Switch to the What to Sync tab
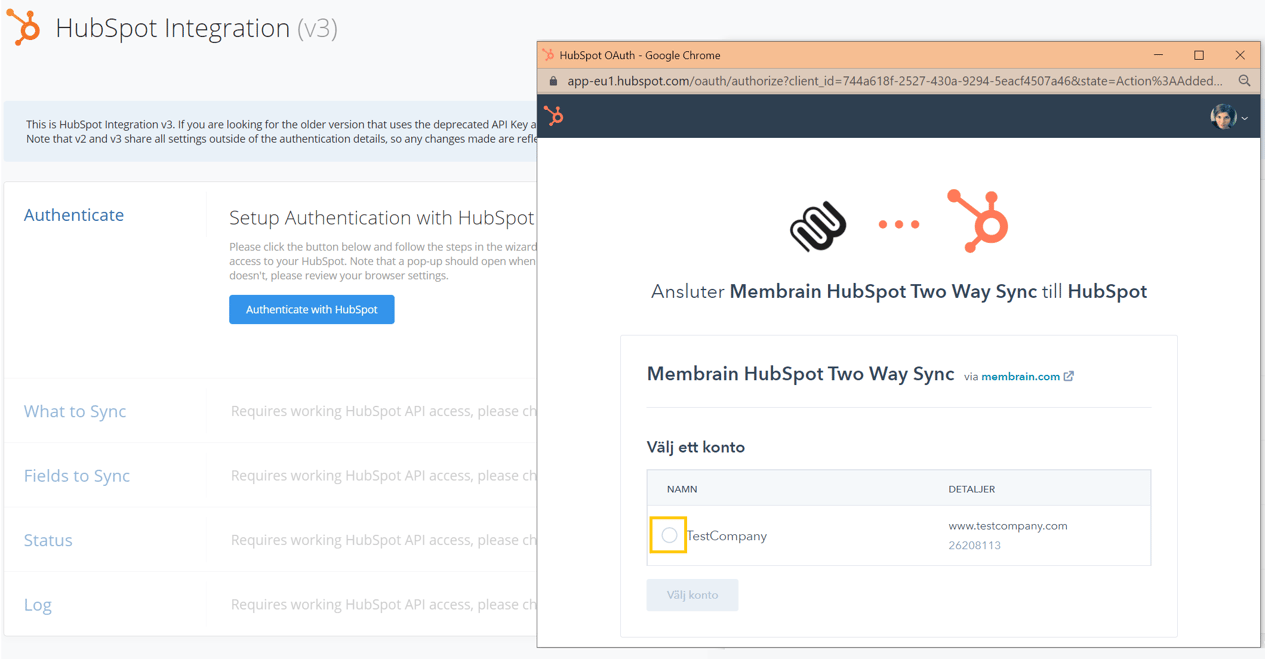1265x659 pixels. pos(75,411)
